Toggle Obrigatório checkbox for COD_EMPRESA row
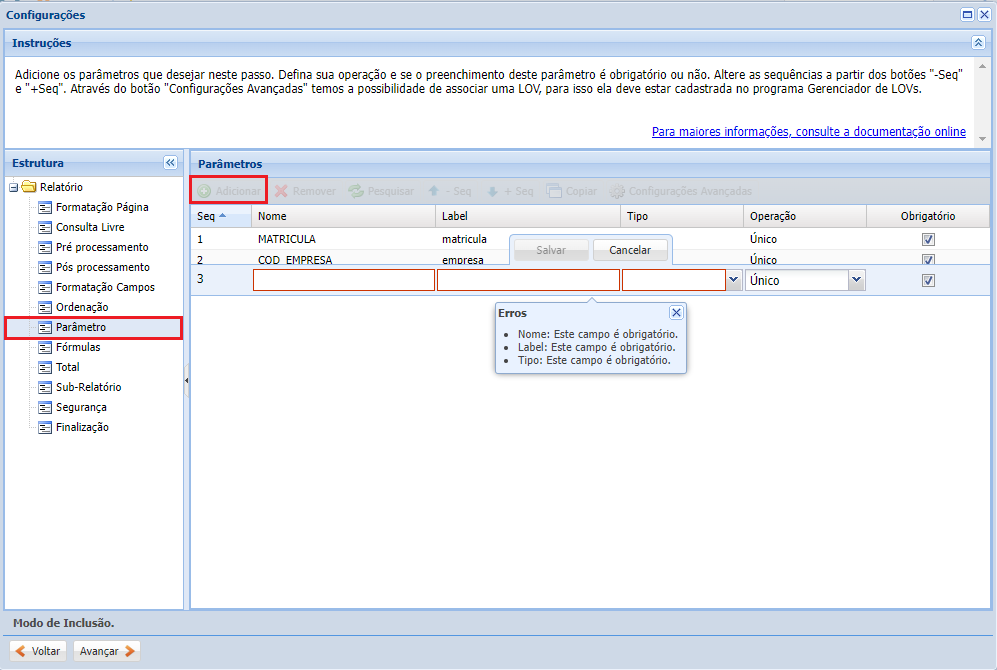Screen dimensions: 997x670 click(x=928, y=260)
